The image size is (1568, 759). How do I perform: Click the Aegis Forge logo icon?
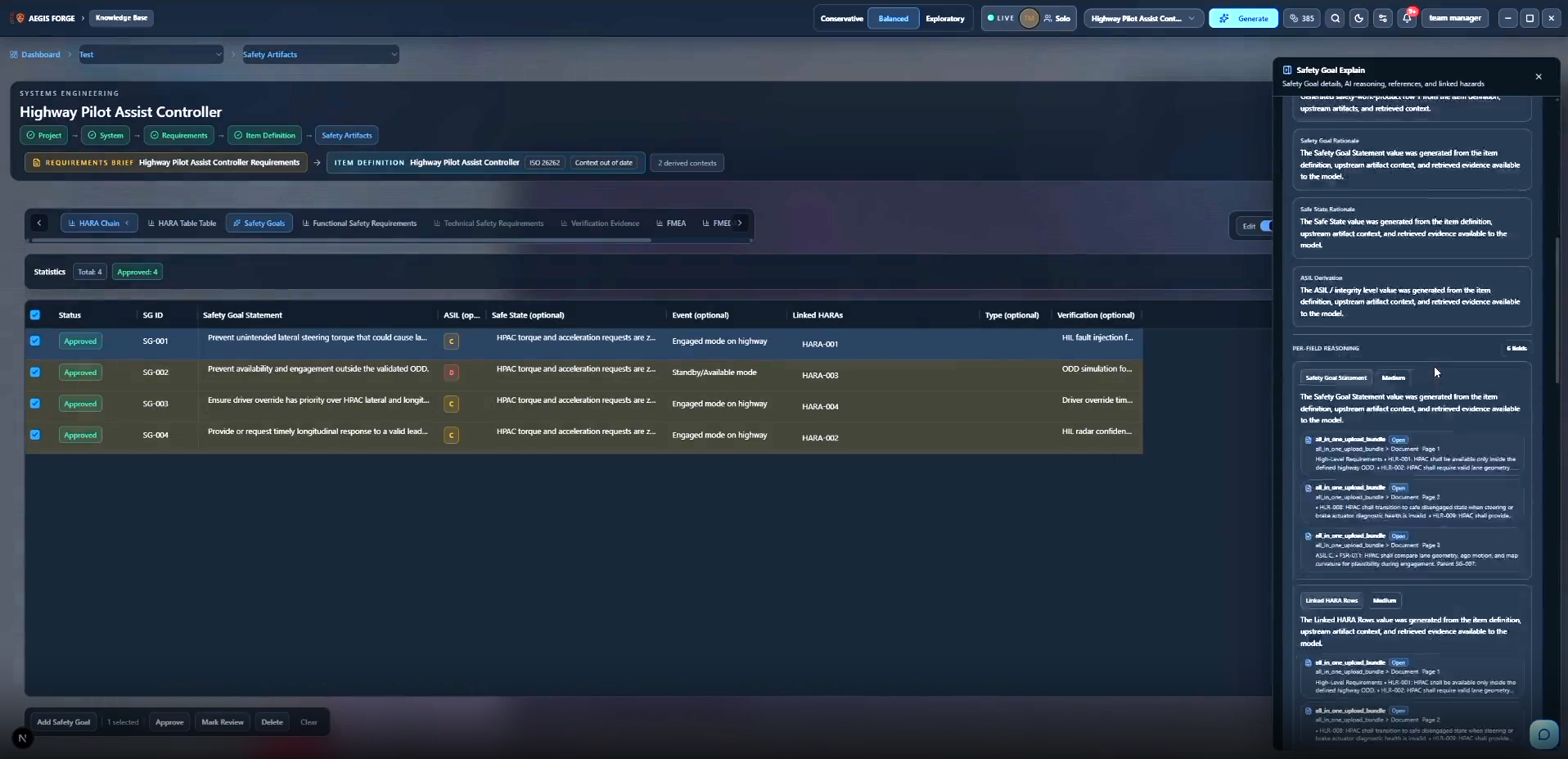[x=20, y=18]
